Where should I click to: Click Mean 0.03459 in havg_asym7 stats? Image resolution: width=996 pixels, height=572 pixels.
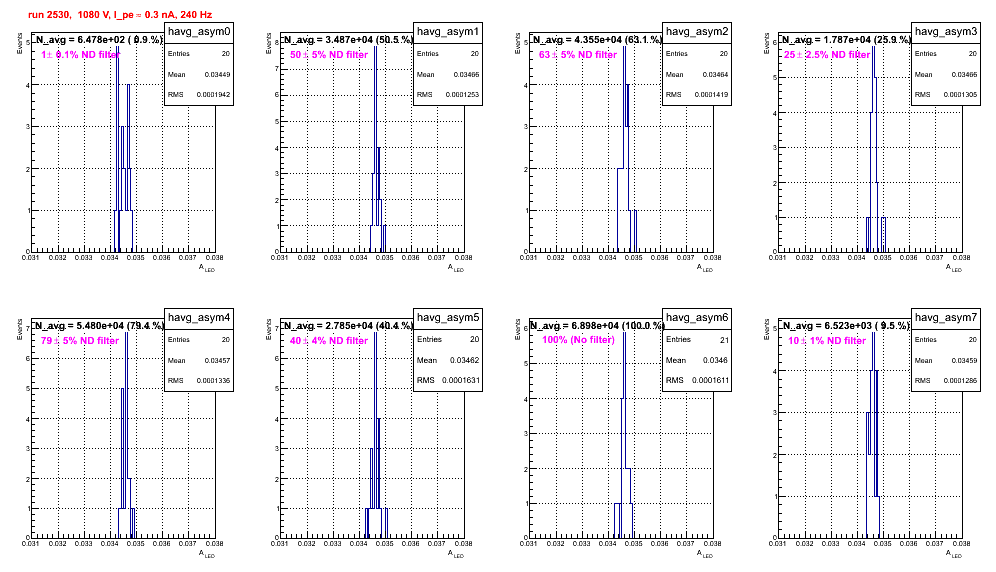[x=946, y=360]
